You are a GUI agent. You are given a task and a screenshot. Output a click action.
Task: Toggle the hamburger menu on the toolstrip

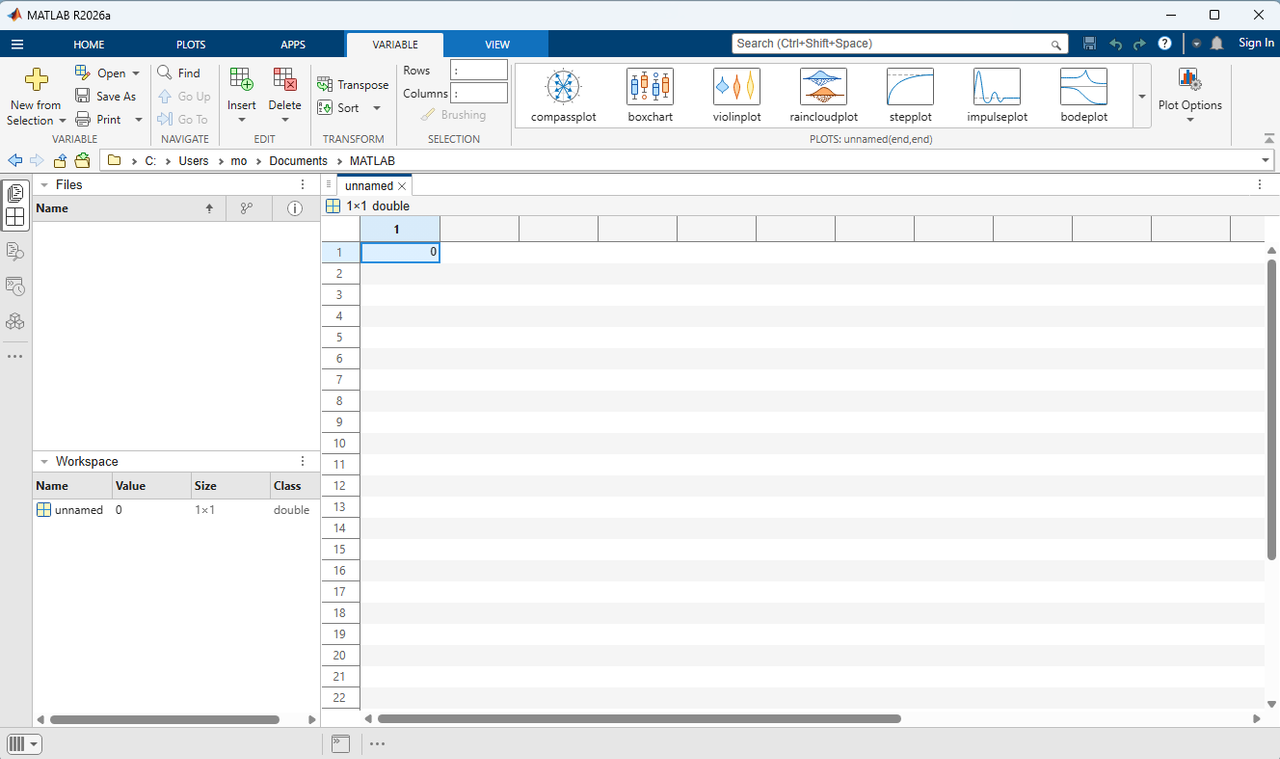17,44
